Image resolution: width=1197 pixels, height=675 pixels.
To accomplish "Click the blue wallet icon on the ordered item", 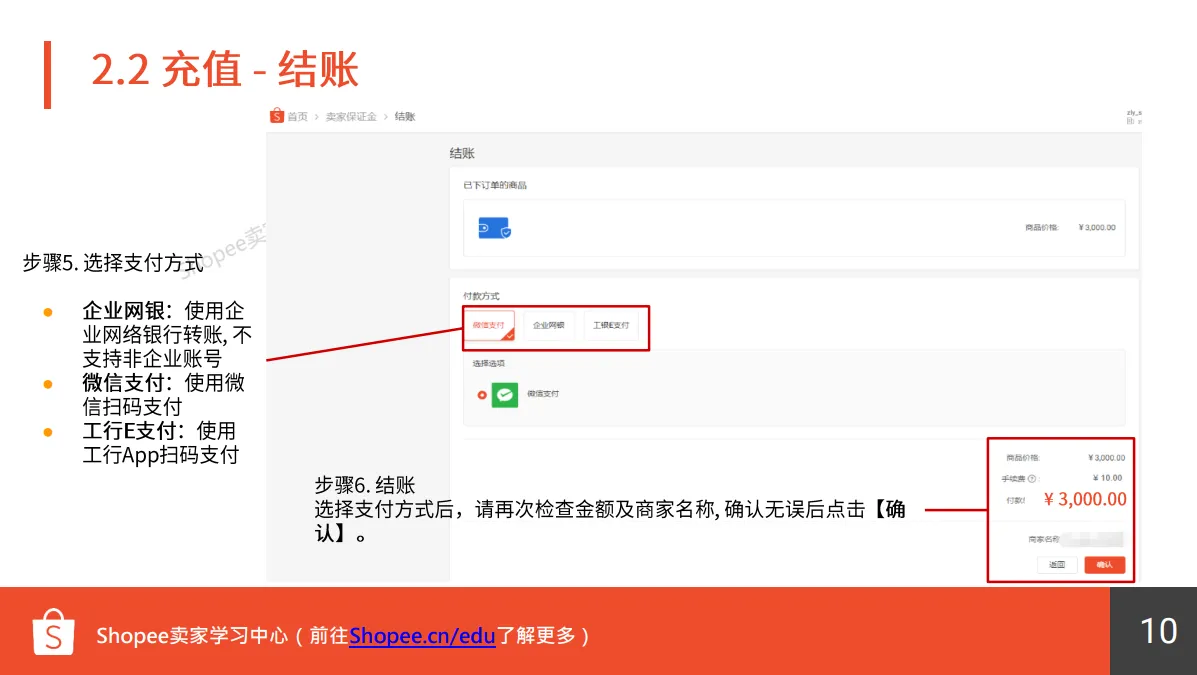I will point(493,229).
